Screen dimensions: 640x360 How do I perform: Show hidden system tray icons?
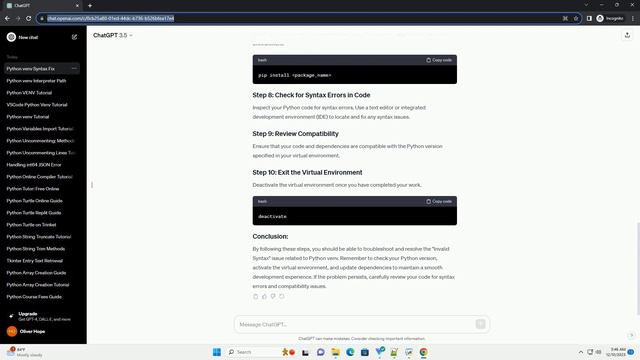(x=580, y=352)
